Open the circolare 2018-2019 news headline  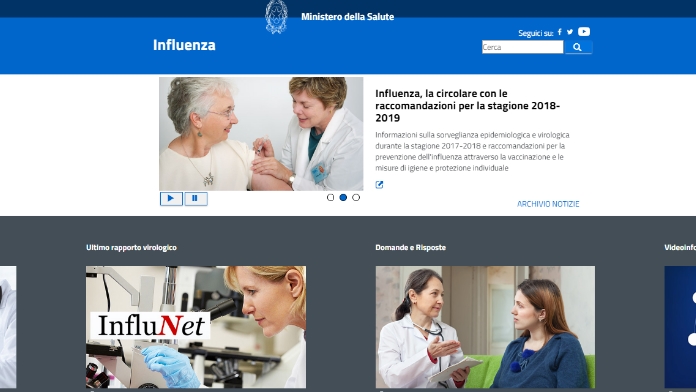click(x=467, y=106)
